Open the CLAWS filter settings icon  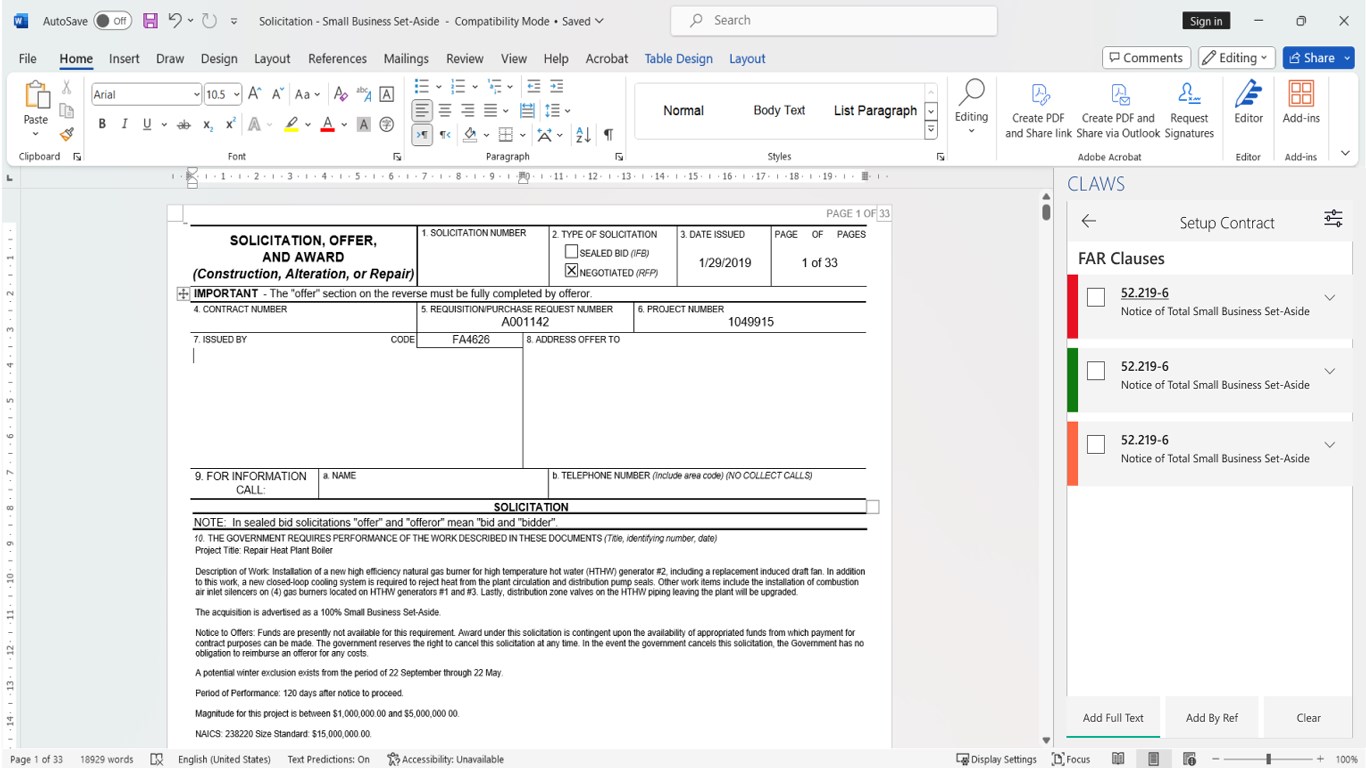(x=1333, y=219)
